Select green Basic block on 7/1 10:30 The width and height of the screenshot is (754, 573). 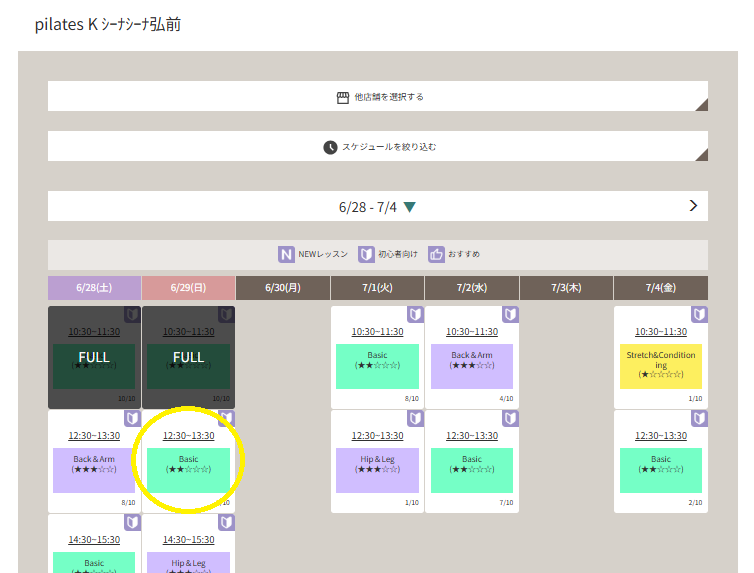pyautogui.click(x=377, y=366)
